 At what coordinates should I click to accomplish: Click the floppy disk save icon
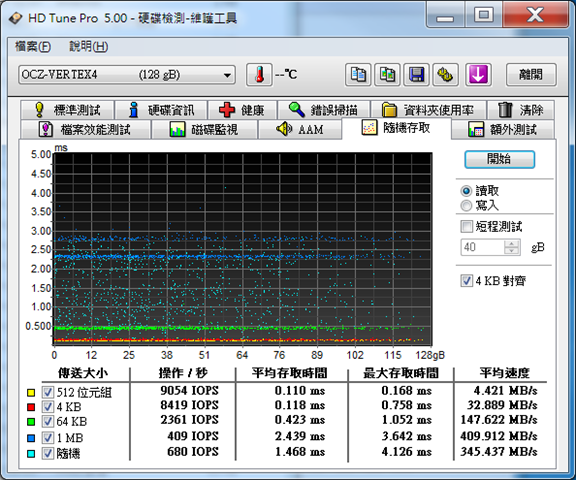(416, 75)
